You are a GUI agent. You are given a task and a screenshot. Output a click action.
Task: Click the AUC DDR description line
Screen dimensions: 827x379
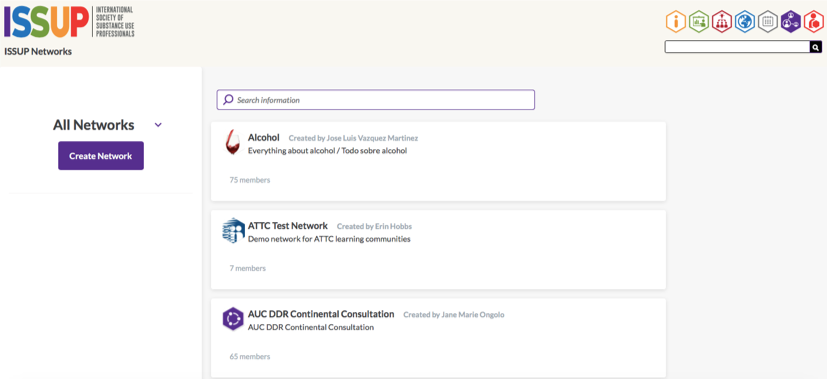click(x=311, y=327)
